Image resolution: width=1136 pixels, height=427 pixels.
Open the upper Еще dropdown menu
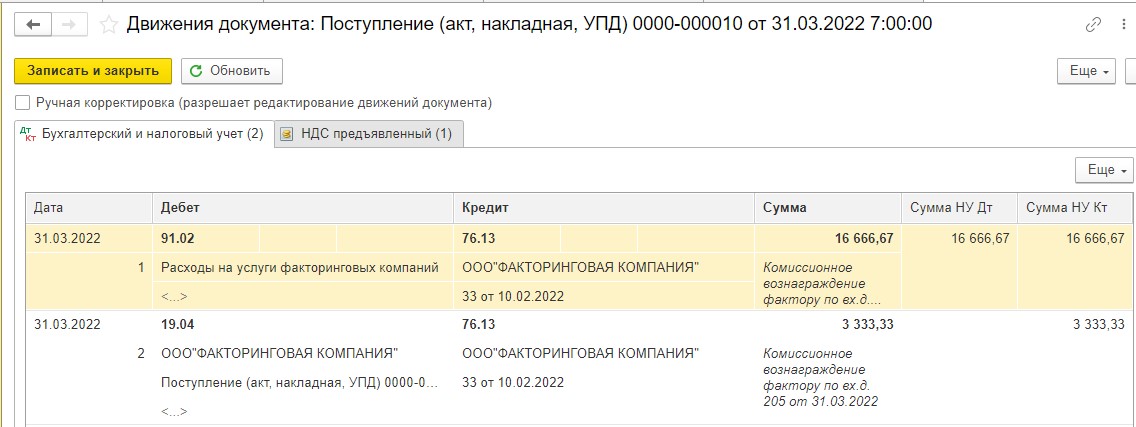tap(1087, 72)
